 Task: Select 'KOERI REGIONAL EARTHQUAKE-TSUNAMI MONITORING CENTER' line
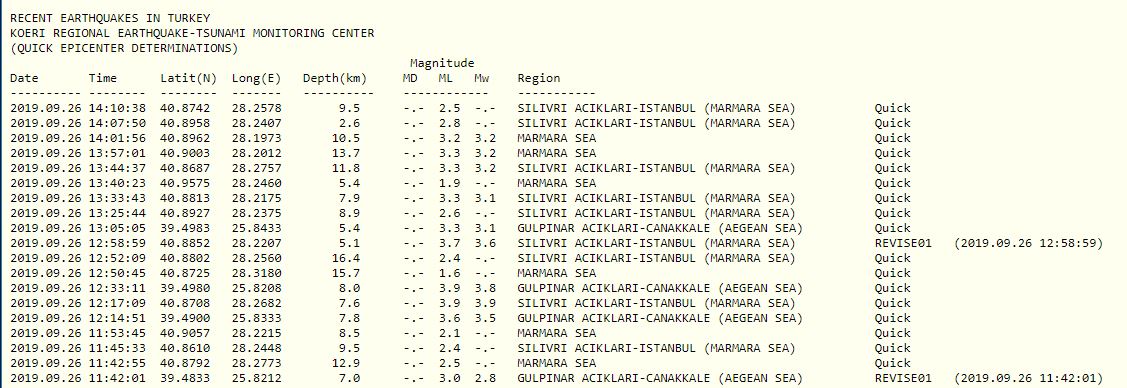[192, 33]
